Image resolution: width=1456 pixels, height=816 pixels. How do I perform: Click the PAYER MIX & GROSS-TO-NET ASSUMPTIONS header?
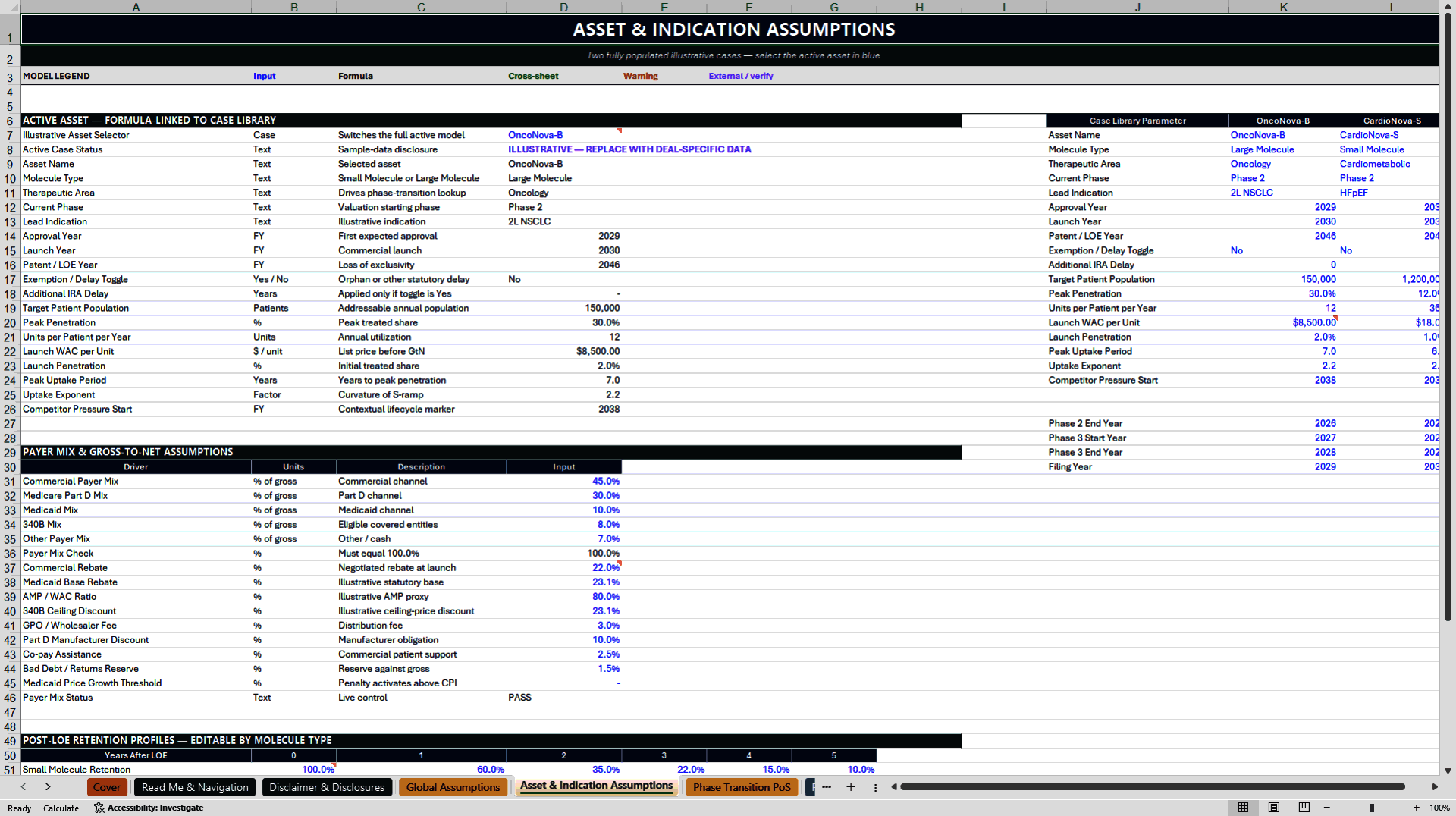(x=491, y=452)
